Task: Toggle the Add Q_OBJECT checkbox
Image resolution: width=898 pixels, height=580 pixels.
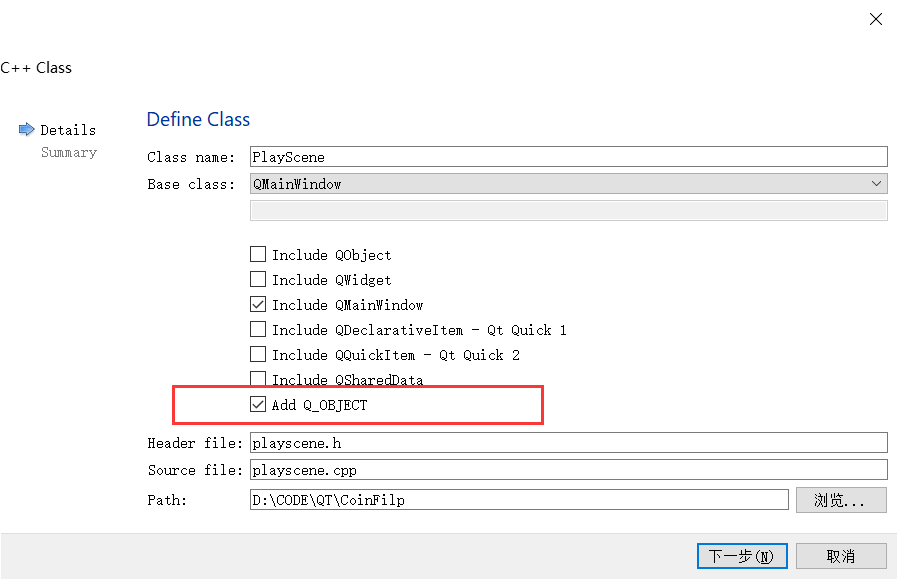Action: 258,404
